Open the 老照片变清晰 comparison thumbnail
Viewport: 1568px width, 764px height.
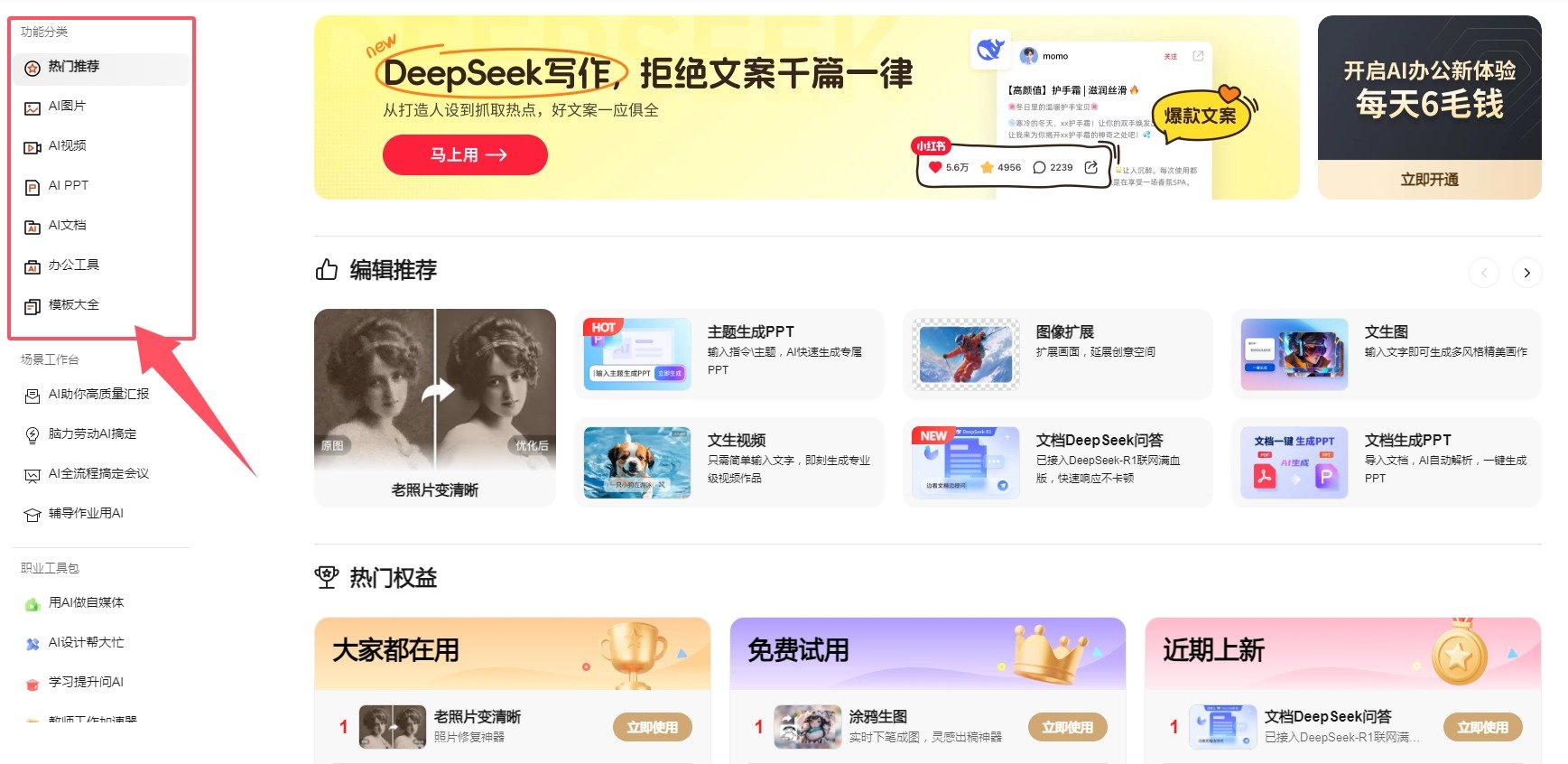pos(435,407)
